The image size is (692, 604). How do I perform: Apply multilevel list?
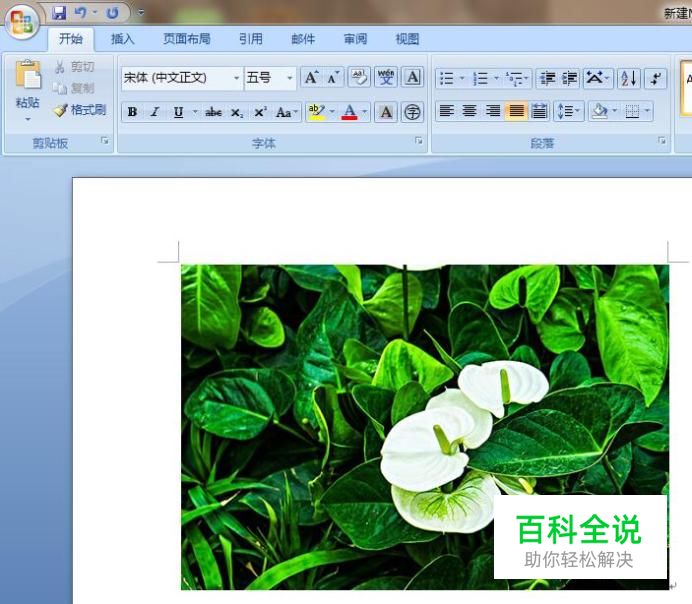coord(515,79)
